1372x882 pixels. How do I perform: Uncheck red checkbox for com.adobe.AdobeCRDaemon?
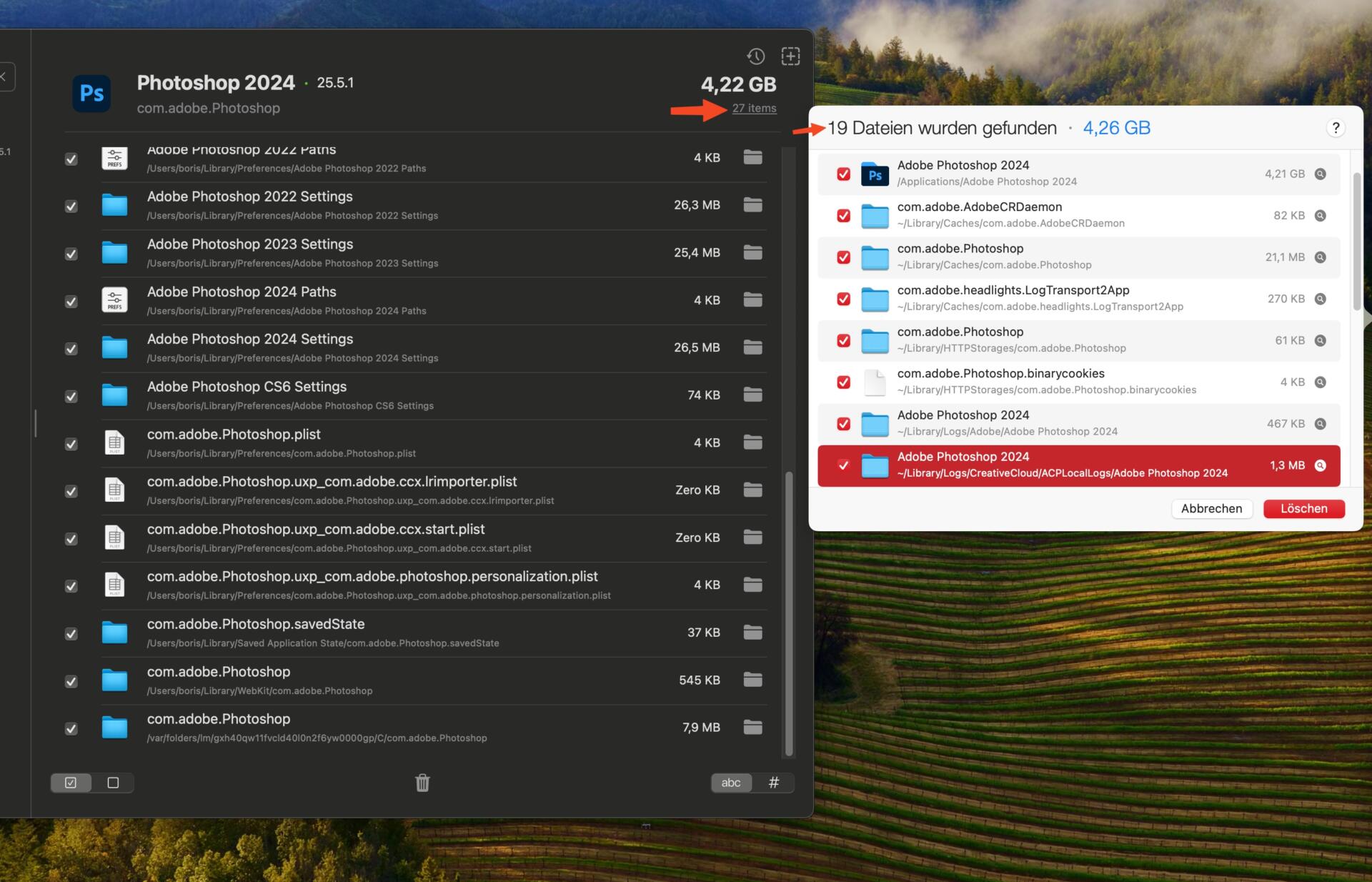[843, 215]
